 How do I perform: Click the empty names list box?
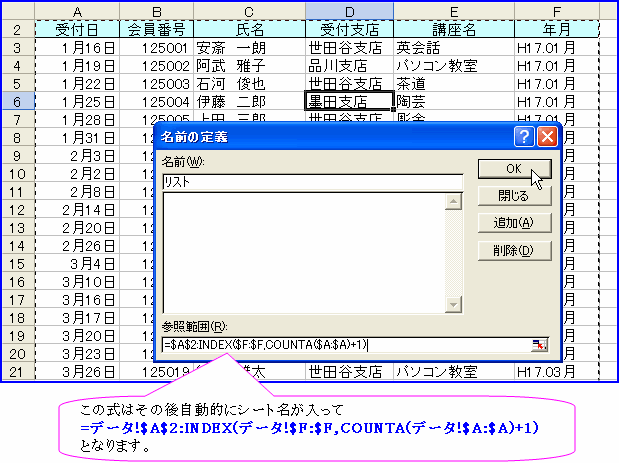click(304, 253)
